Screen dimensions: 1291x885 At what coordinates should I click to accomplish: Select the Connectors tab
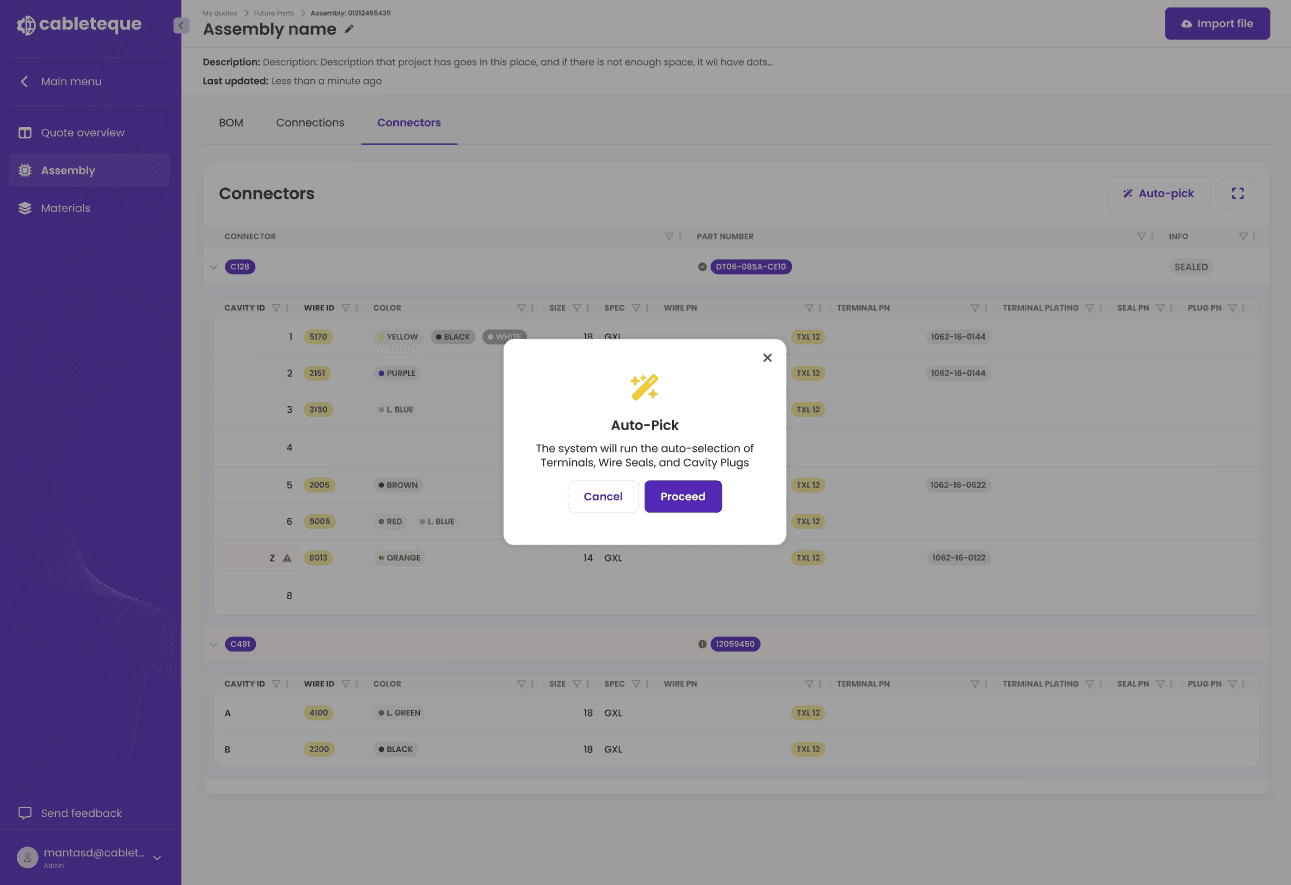(x=409, y=122)
